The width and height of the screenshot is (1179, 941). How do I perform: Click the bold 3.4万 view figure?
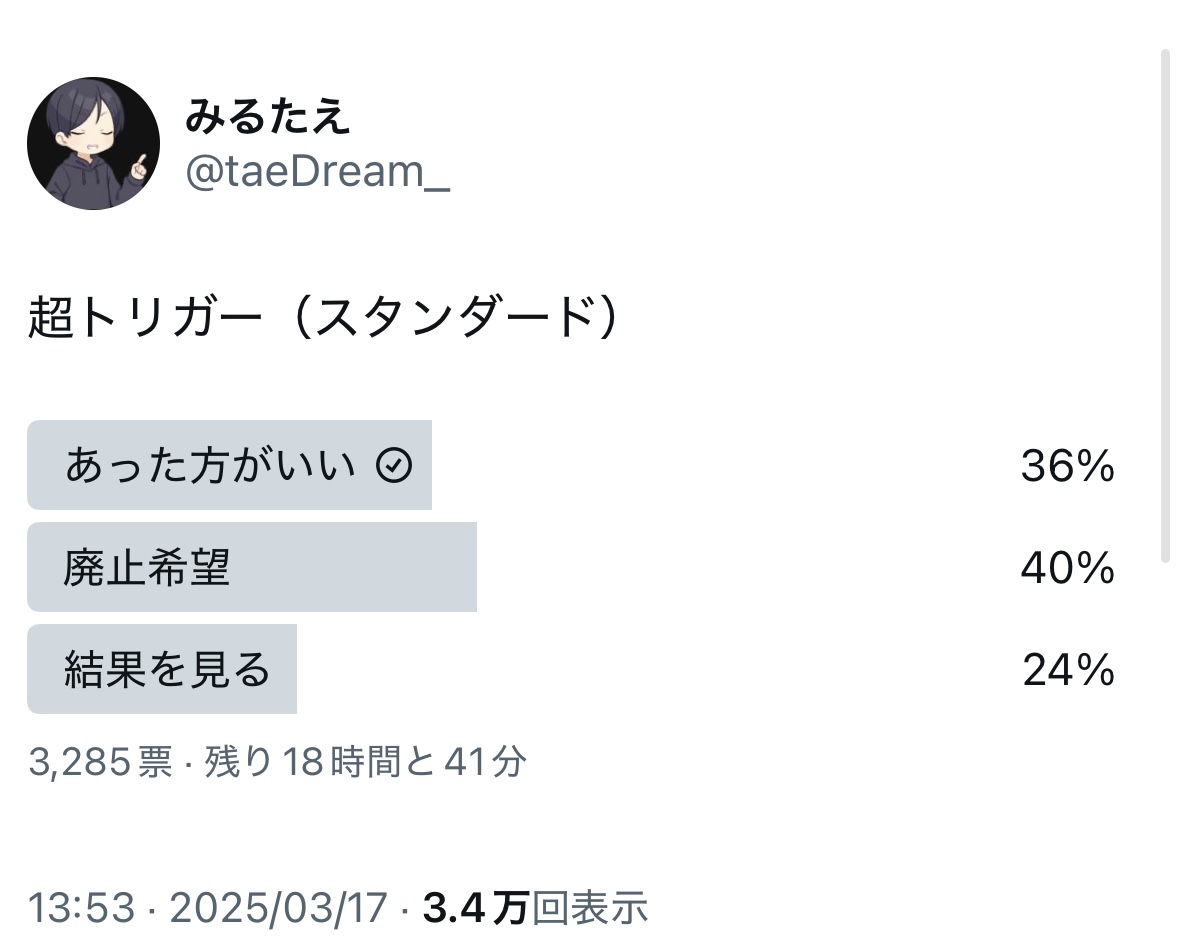coord(475,908)
